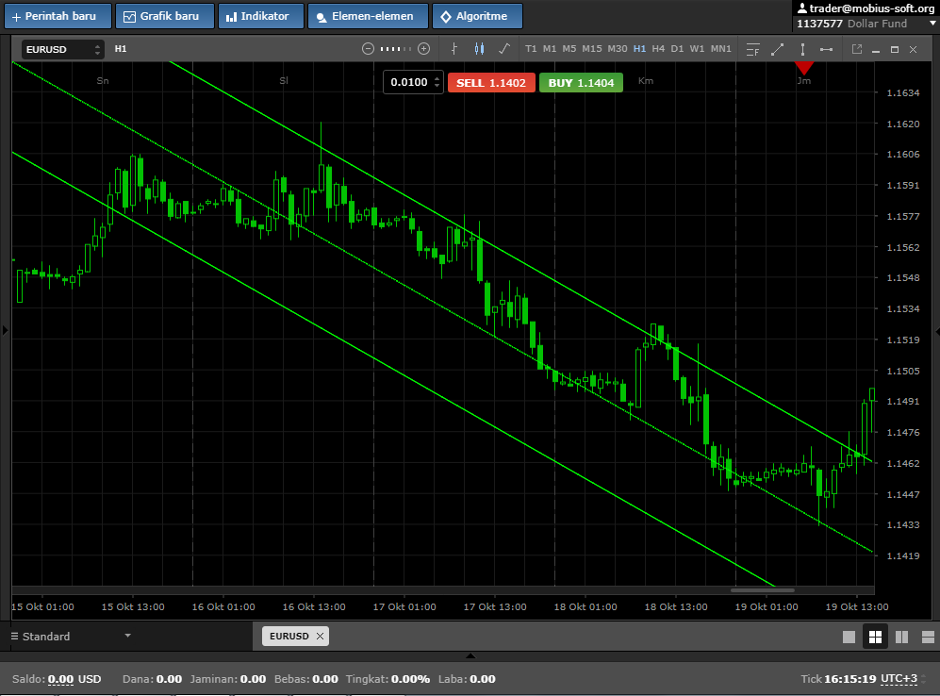Open the Indikator menu
Screen dimensions: 940x696
pos(261,16)
